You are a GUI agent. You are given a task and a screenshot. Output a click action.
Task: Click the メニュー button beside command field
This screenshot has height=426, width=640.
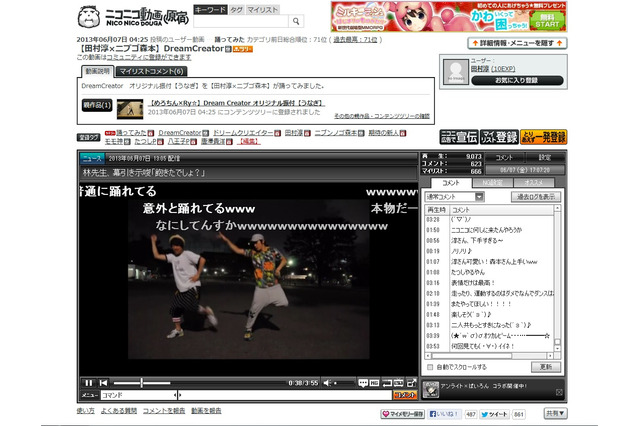[89, 395]
